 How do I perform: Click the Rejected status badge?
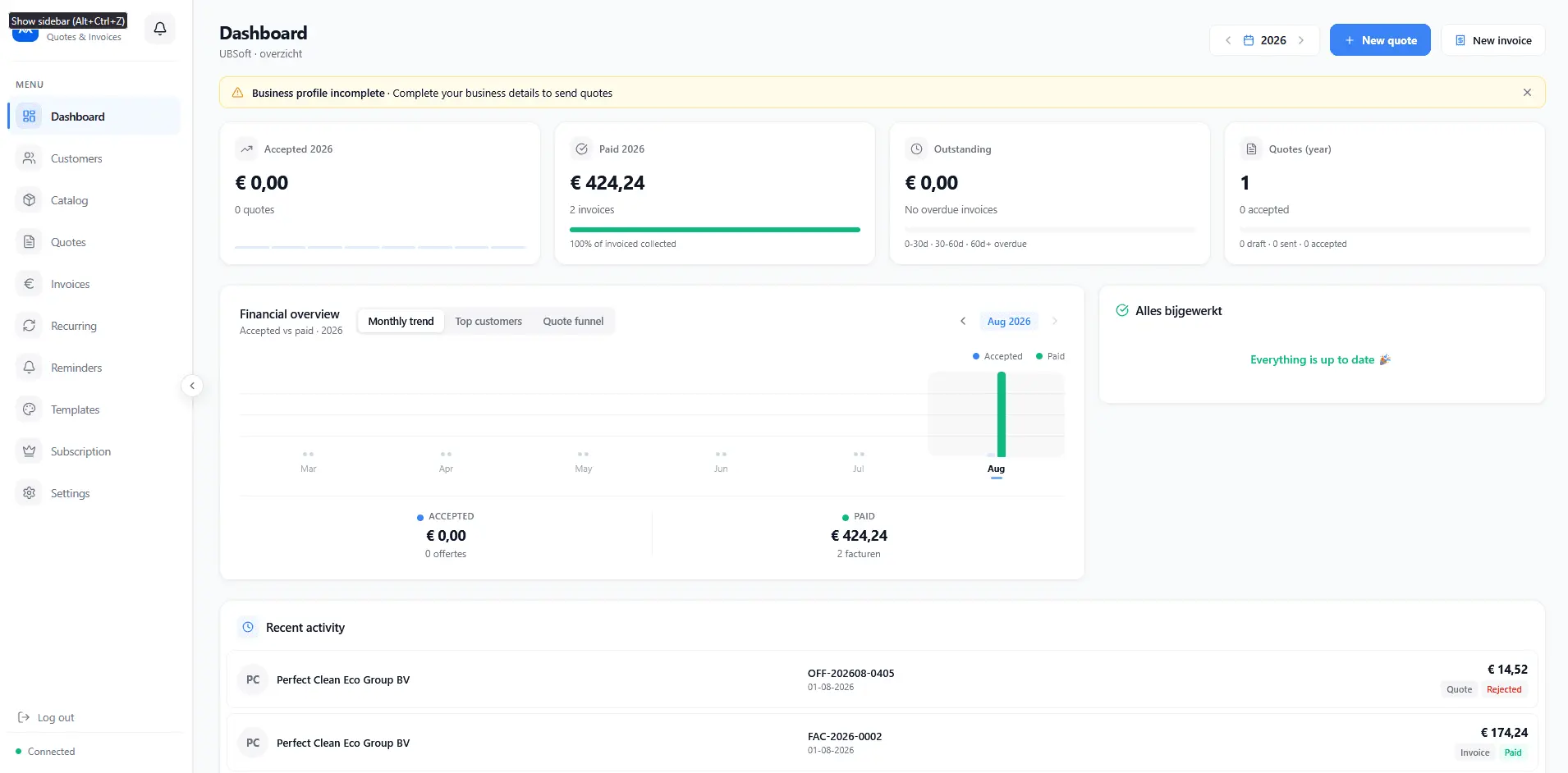pyautogui.click(x=1504, y=689)
